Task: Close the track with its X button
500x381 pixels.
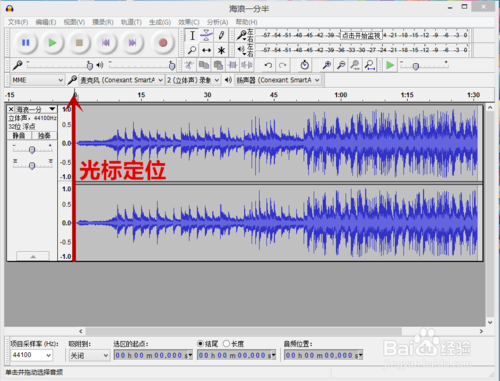Action: pos(11,109)
